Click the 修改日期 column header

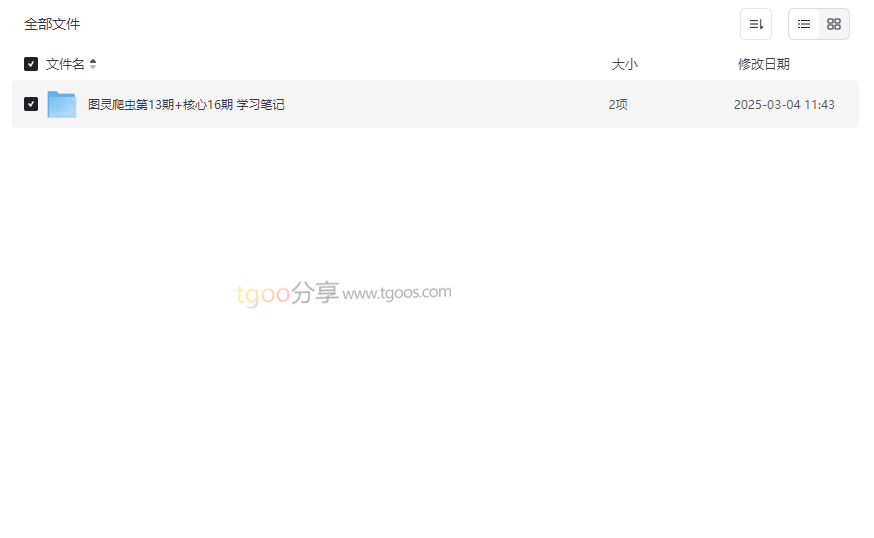pyautogui.click(x=764, y=64)
